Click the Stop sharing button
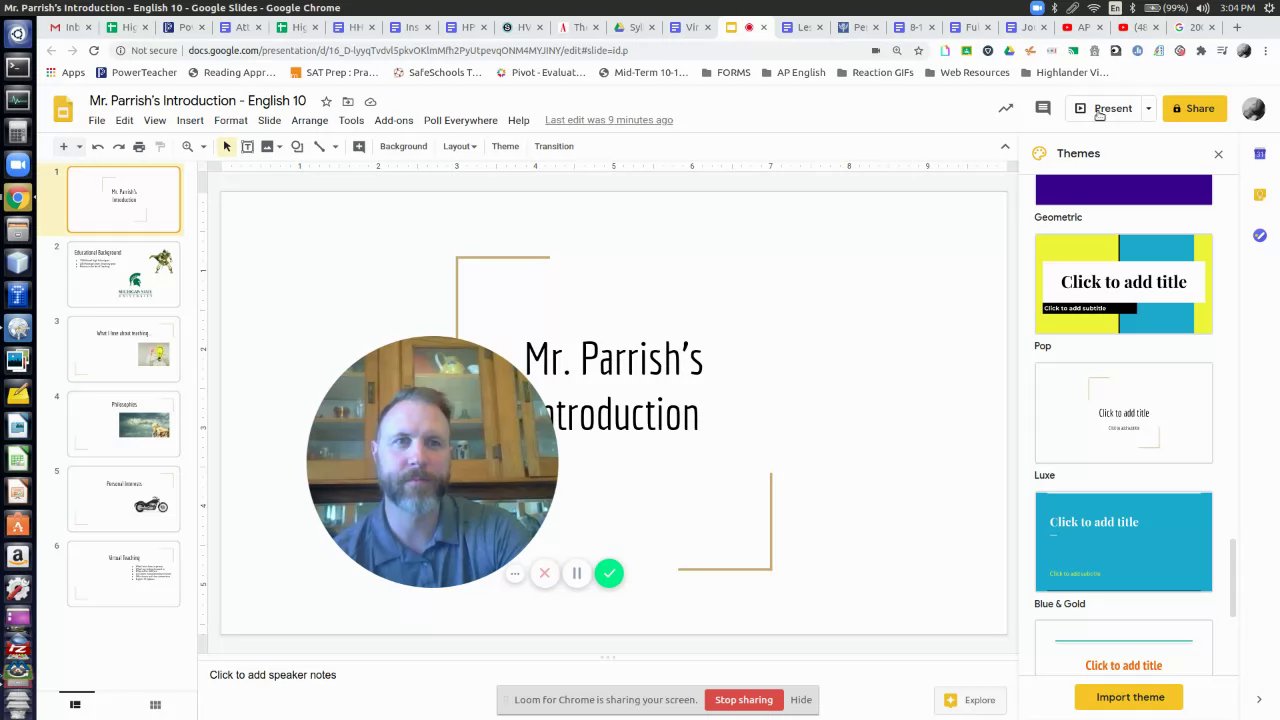This screenshot has width=1280, height=720. coord(744,700)
